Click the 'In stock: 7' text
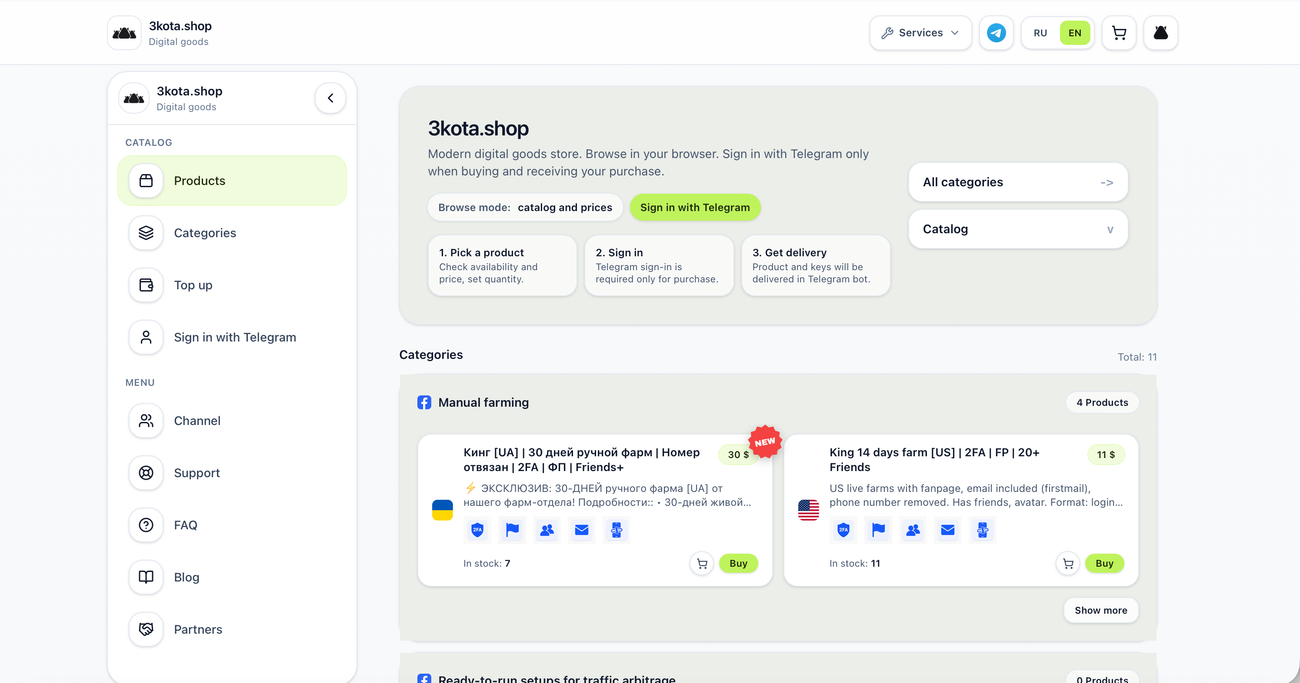 point(487,563)
